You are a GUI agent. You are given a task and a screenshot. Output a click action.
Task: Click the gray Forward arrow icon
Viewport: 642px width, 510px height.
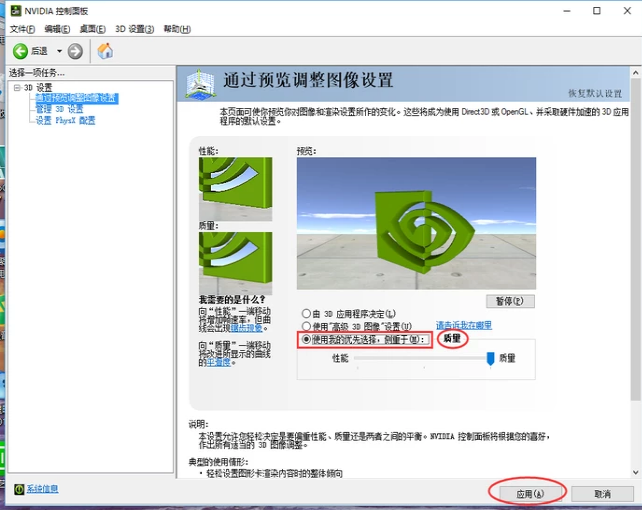pos(75,51)
